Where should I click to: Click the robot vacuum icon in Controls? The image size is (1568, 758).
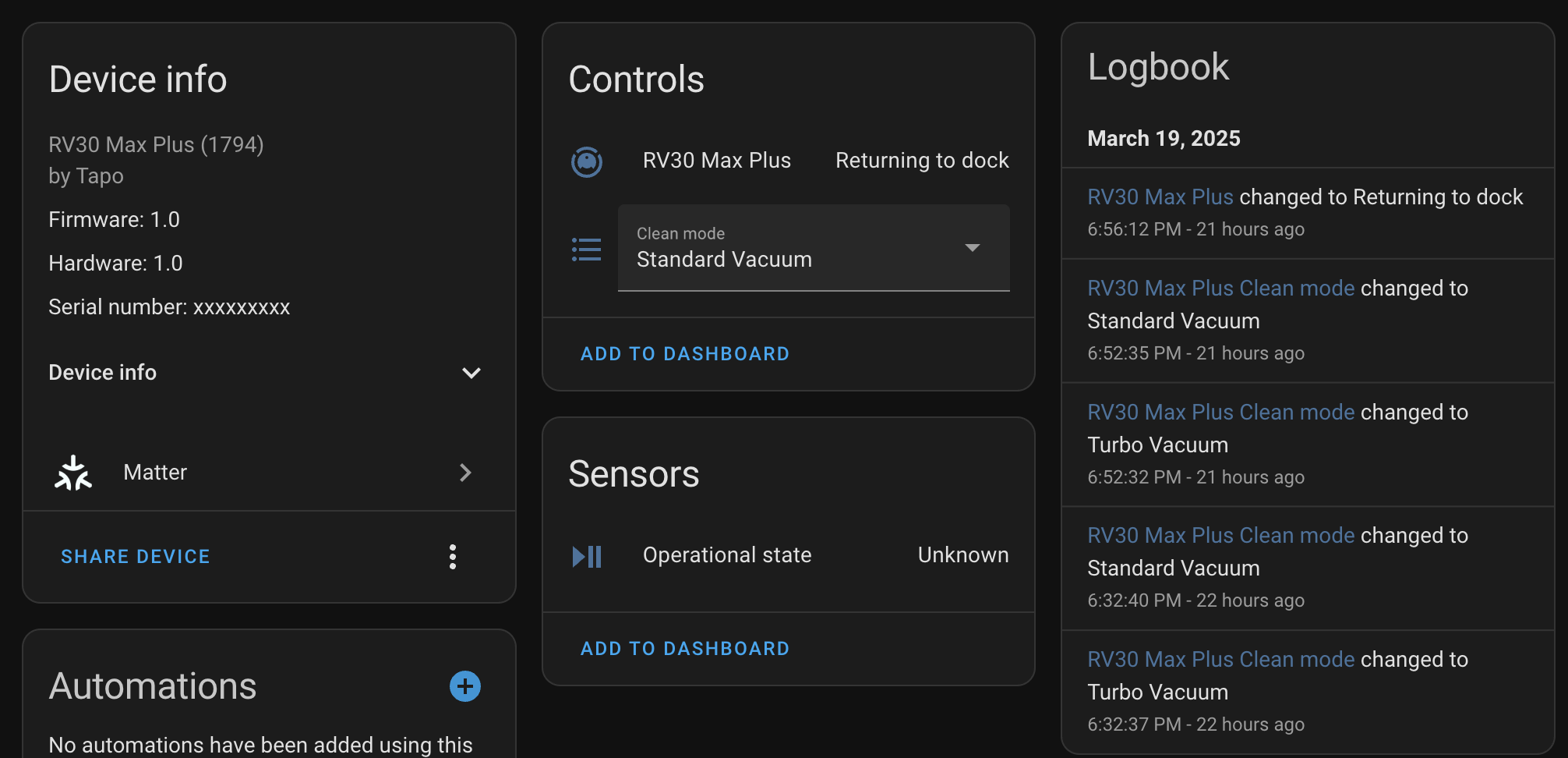coord(587,161)
